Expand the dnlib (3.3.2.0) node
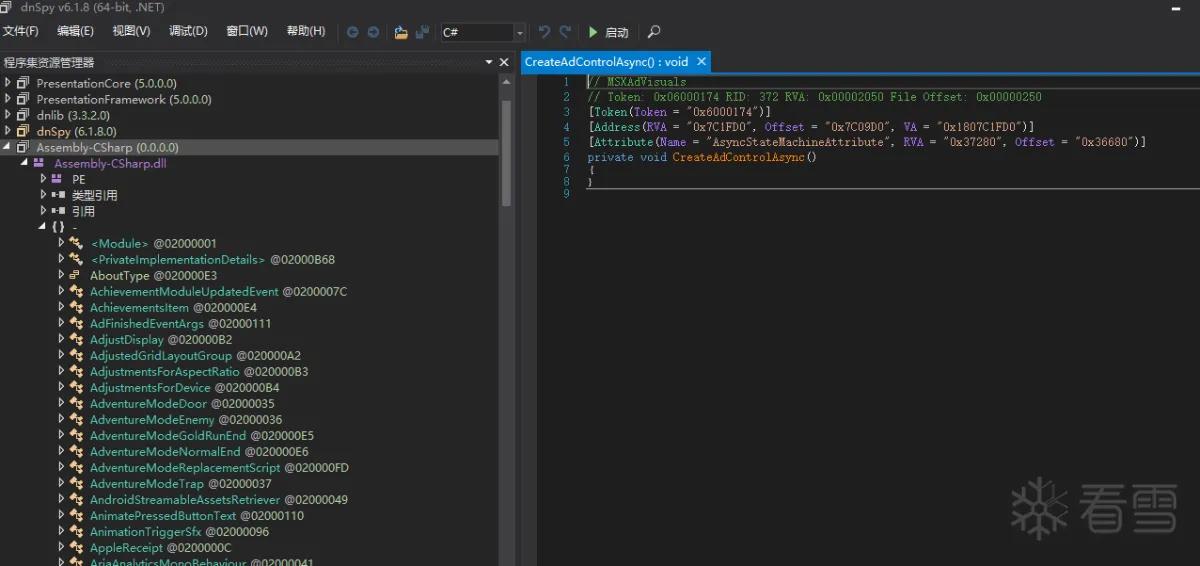1200x566 pixels. (x=8, y=115)
